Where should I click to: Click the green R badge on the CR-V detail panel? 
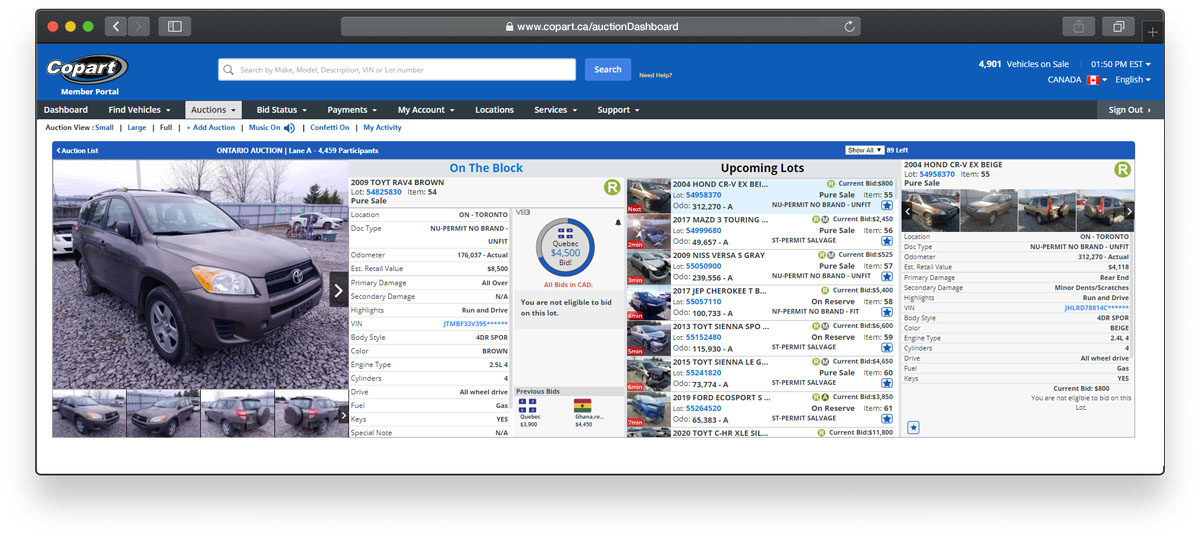1123,170
